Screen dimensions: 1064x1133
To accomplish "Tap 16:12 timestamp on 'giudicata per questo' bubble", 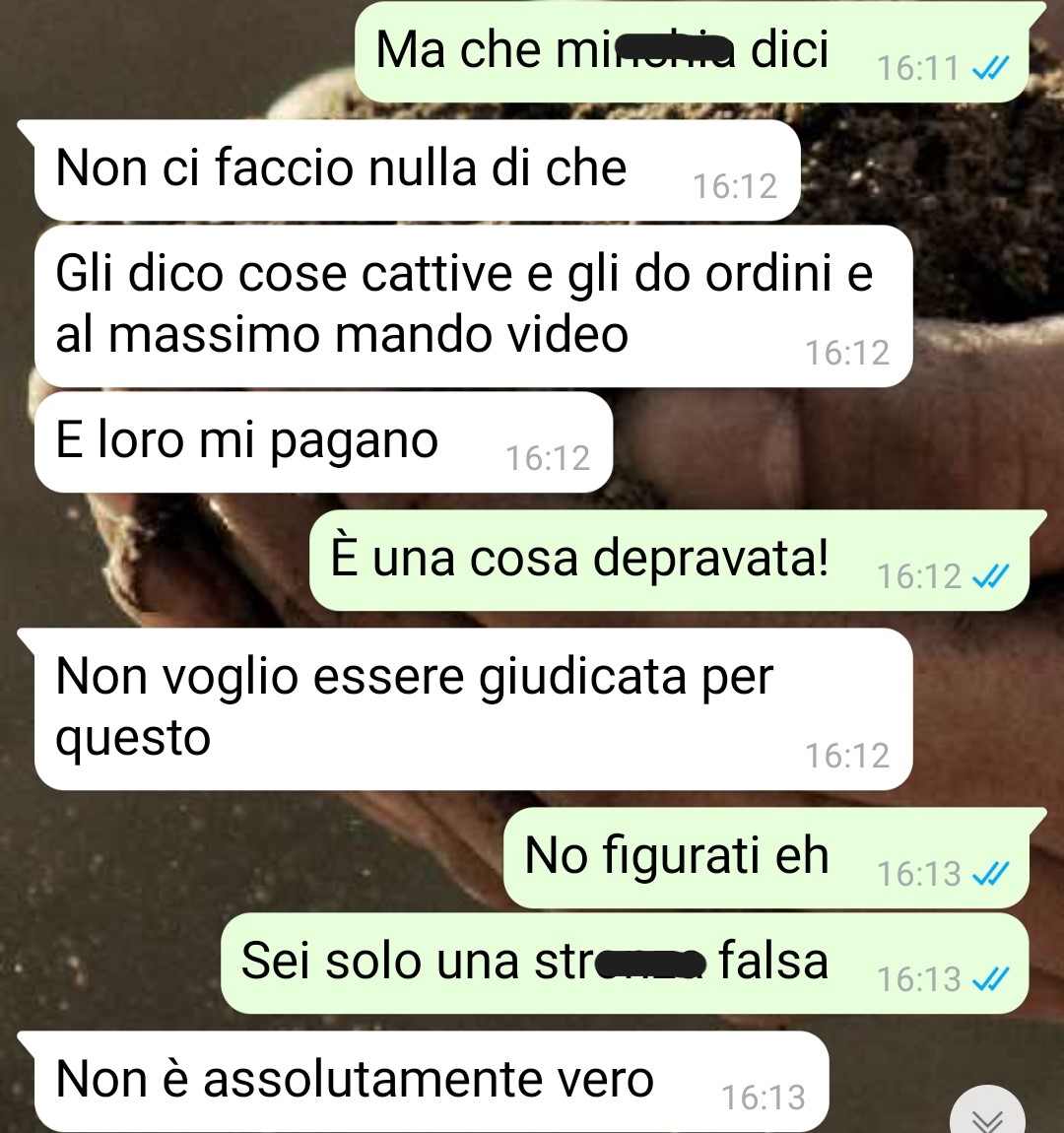I will click(847, 757).
